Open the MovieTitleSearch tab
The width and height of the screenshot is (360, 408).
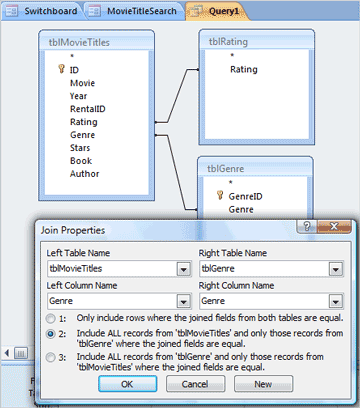pyautogui.click(x=134, y=11)
